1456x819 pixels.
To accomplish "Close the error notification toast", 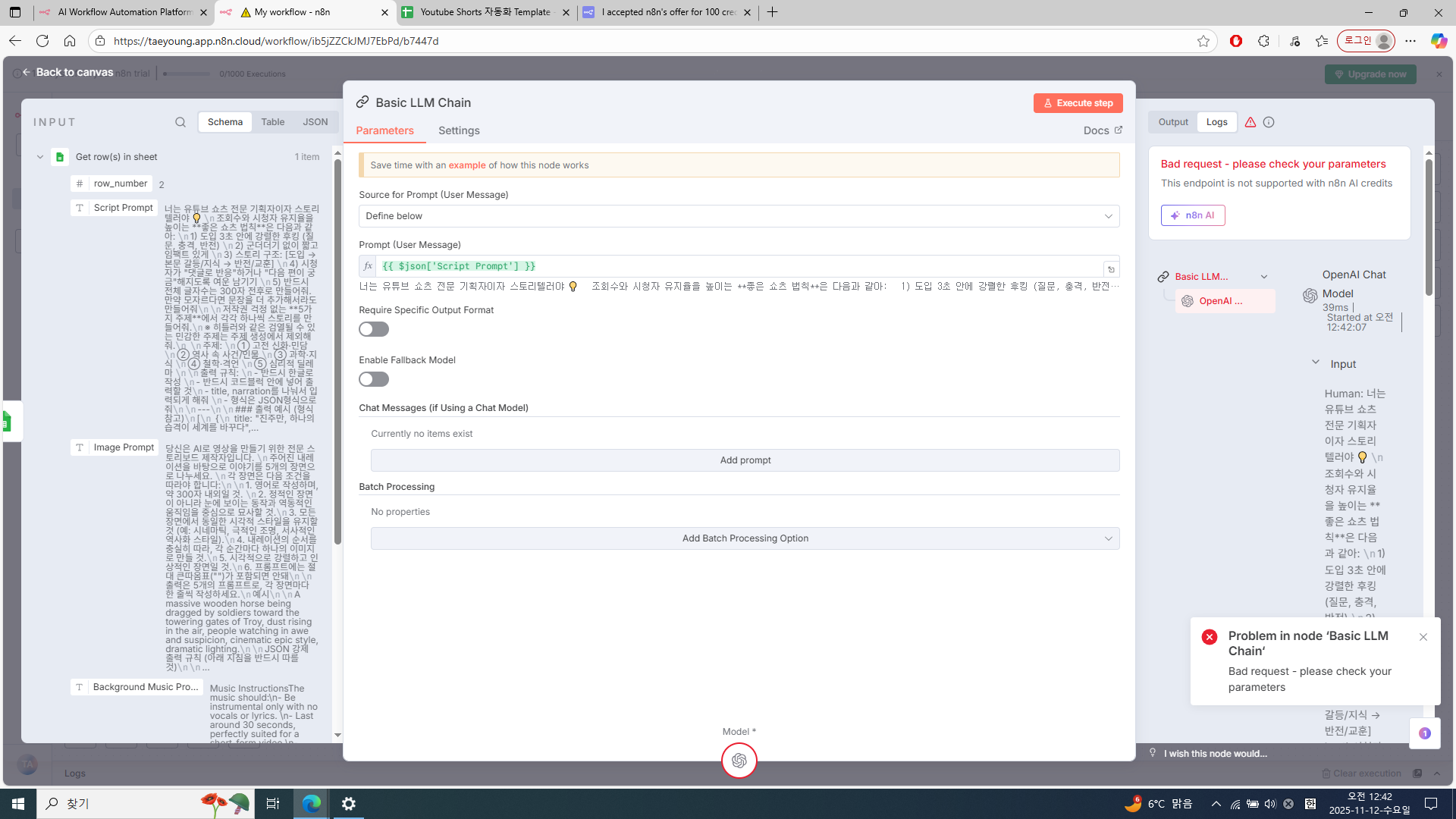I will pyautogui.click(x=1423, y=637).
